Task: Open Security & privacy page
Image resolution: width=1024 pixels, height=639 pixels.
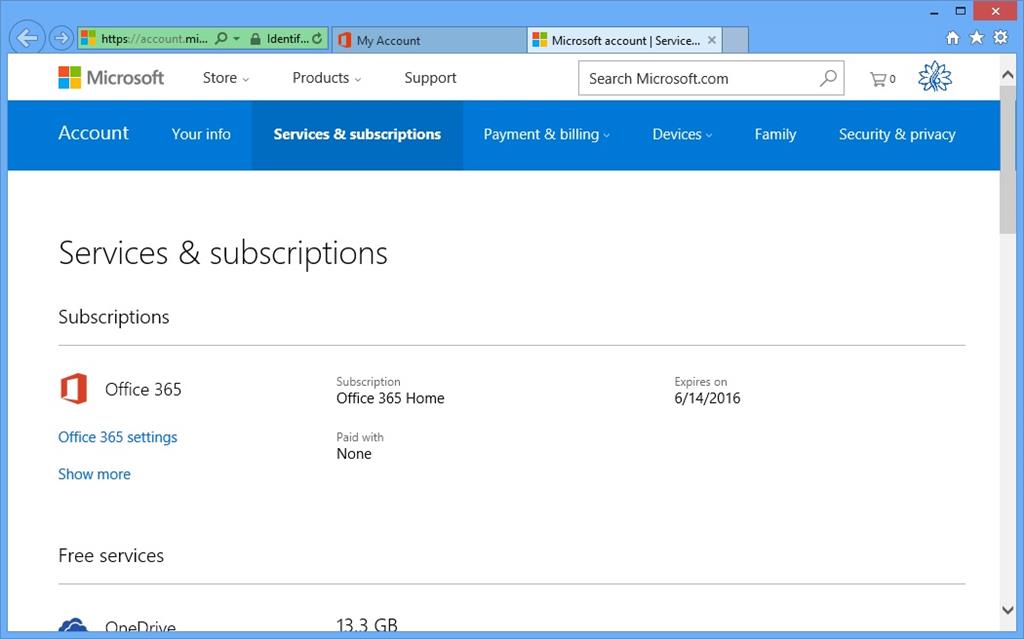Action: 897,135
